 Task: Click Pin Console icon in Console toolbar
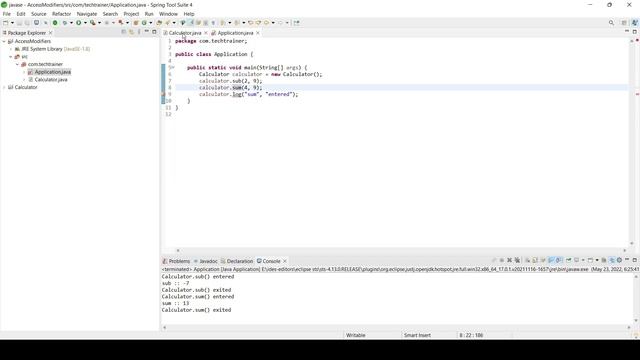click(x=569, y=260)
